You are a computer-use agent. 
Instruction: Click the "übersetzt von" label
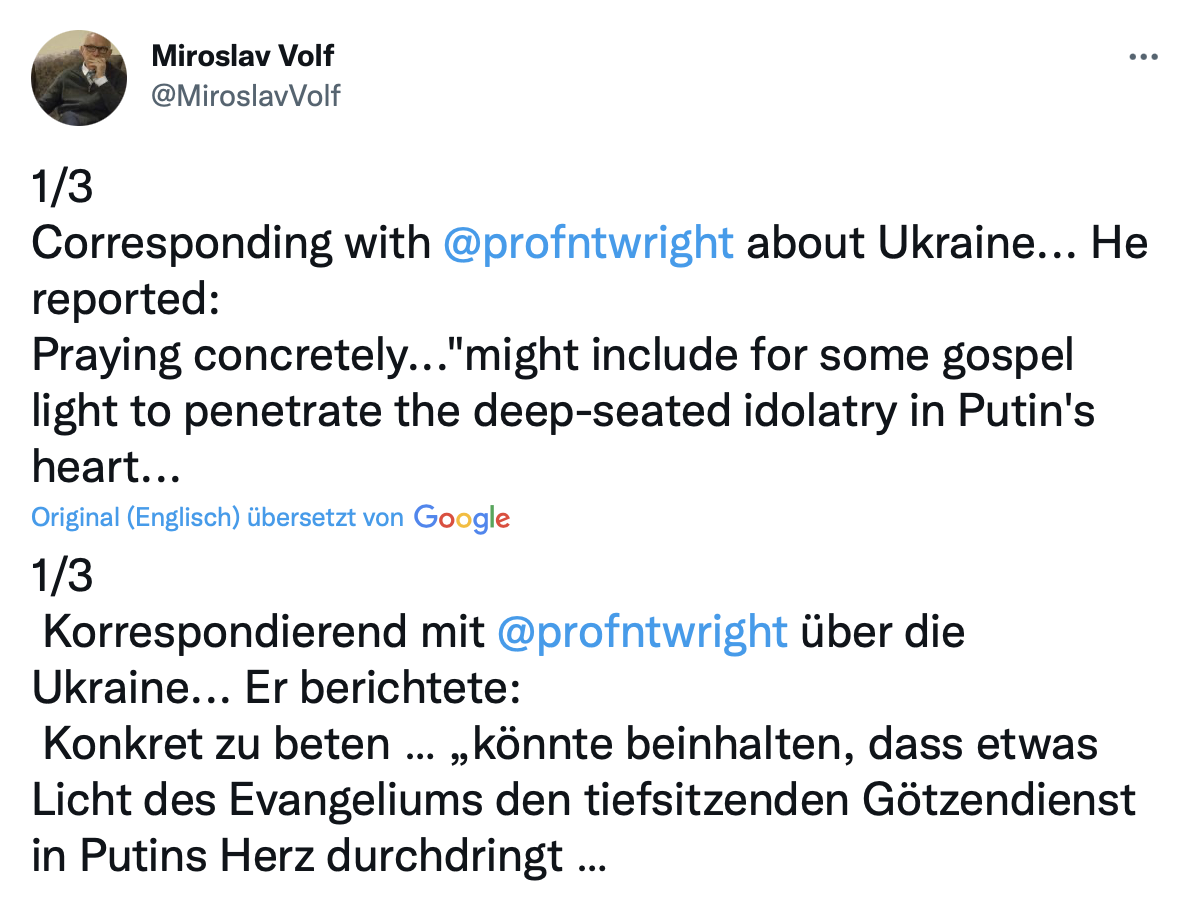tap(325, 517)
